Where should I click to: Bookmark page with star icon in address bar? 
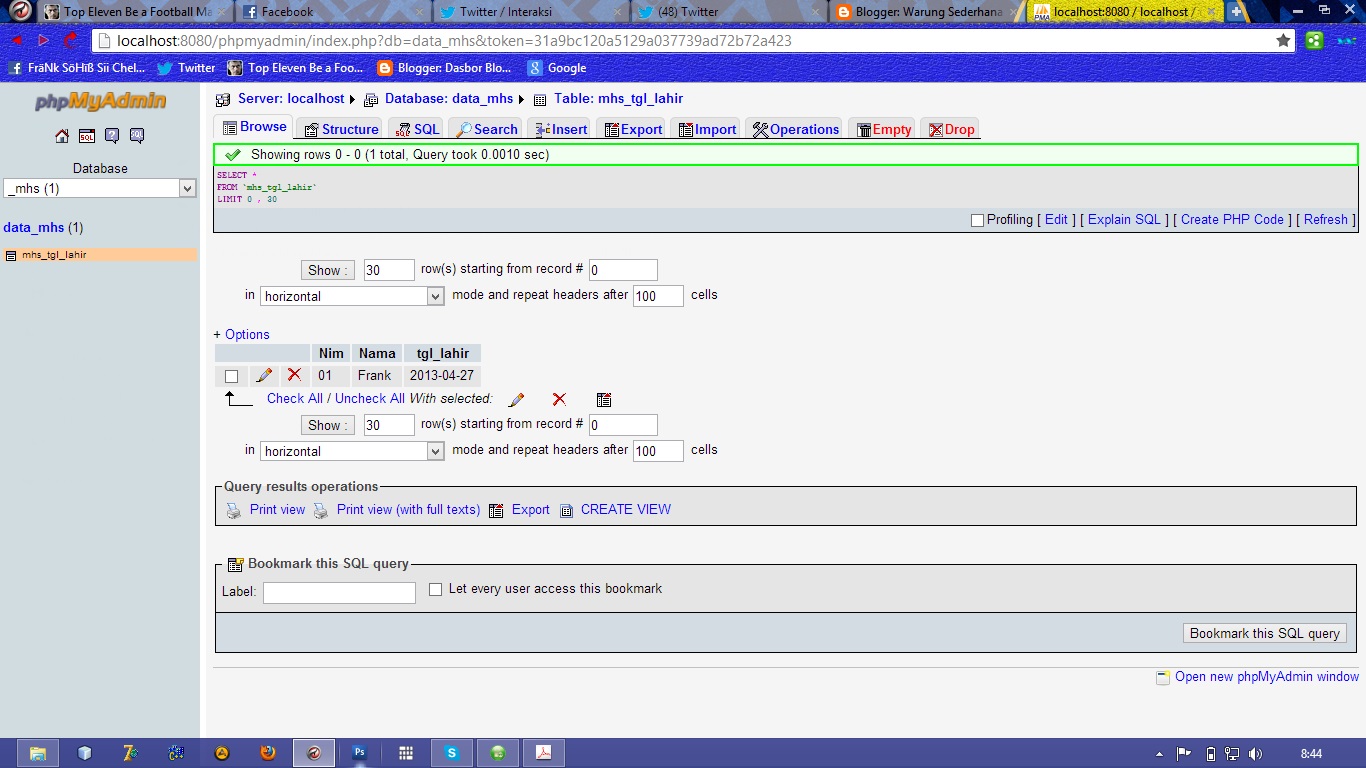[1283, 40]
